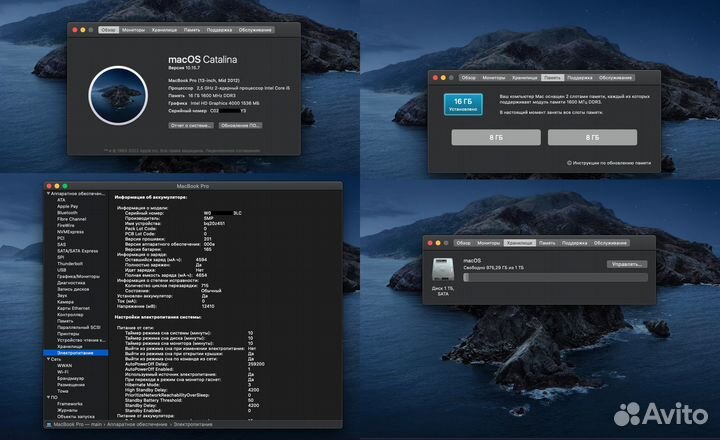Open Поддержка tab in the macOS Catalina window

point(219,30)
